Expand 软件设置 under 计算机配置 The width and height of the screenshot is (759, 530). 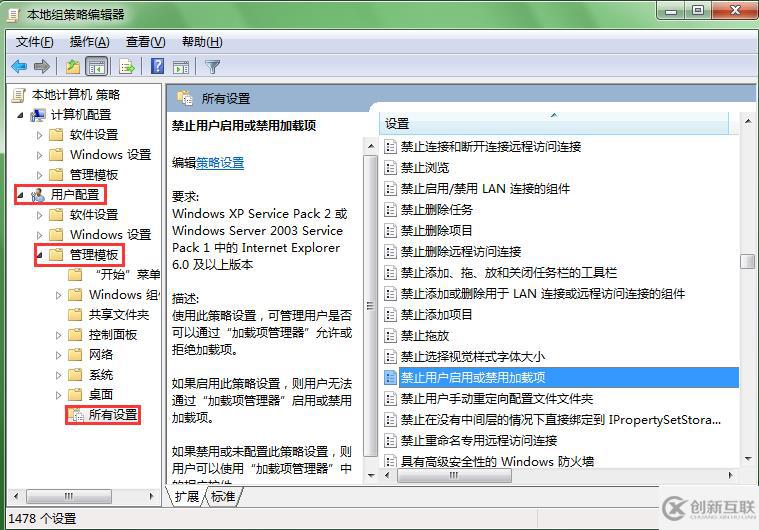click(40, 135)
